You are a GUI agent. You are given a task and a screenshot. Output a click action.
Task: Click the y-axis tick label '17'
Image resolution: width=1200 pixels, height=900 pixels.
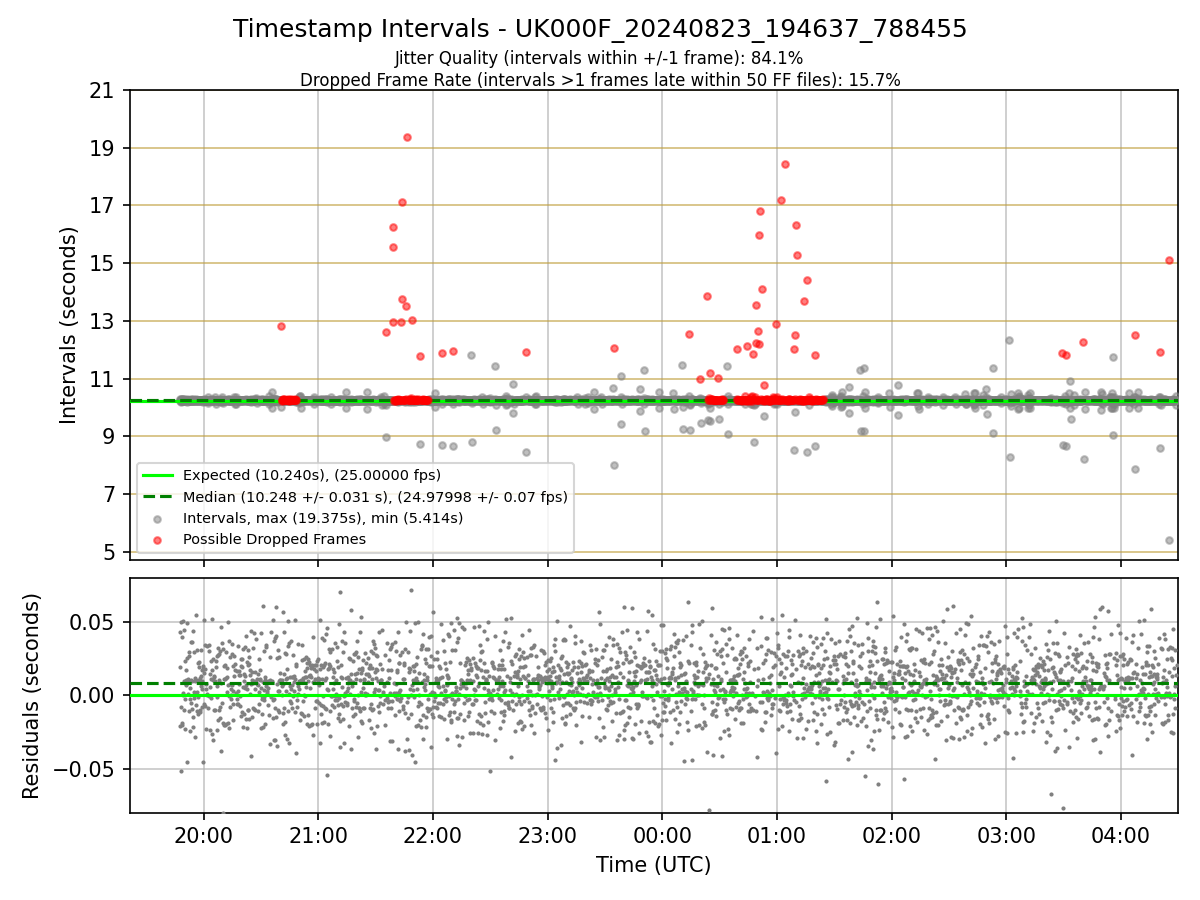[x=103, y=206]
